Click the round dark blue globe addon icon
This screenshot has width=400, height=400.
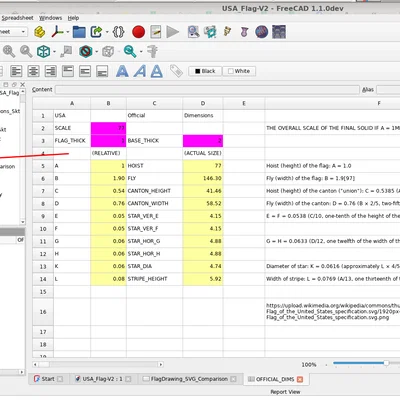coord(262,32)
